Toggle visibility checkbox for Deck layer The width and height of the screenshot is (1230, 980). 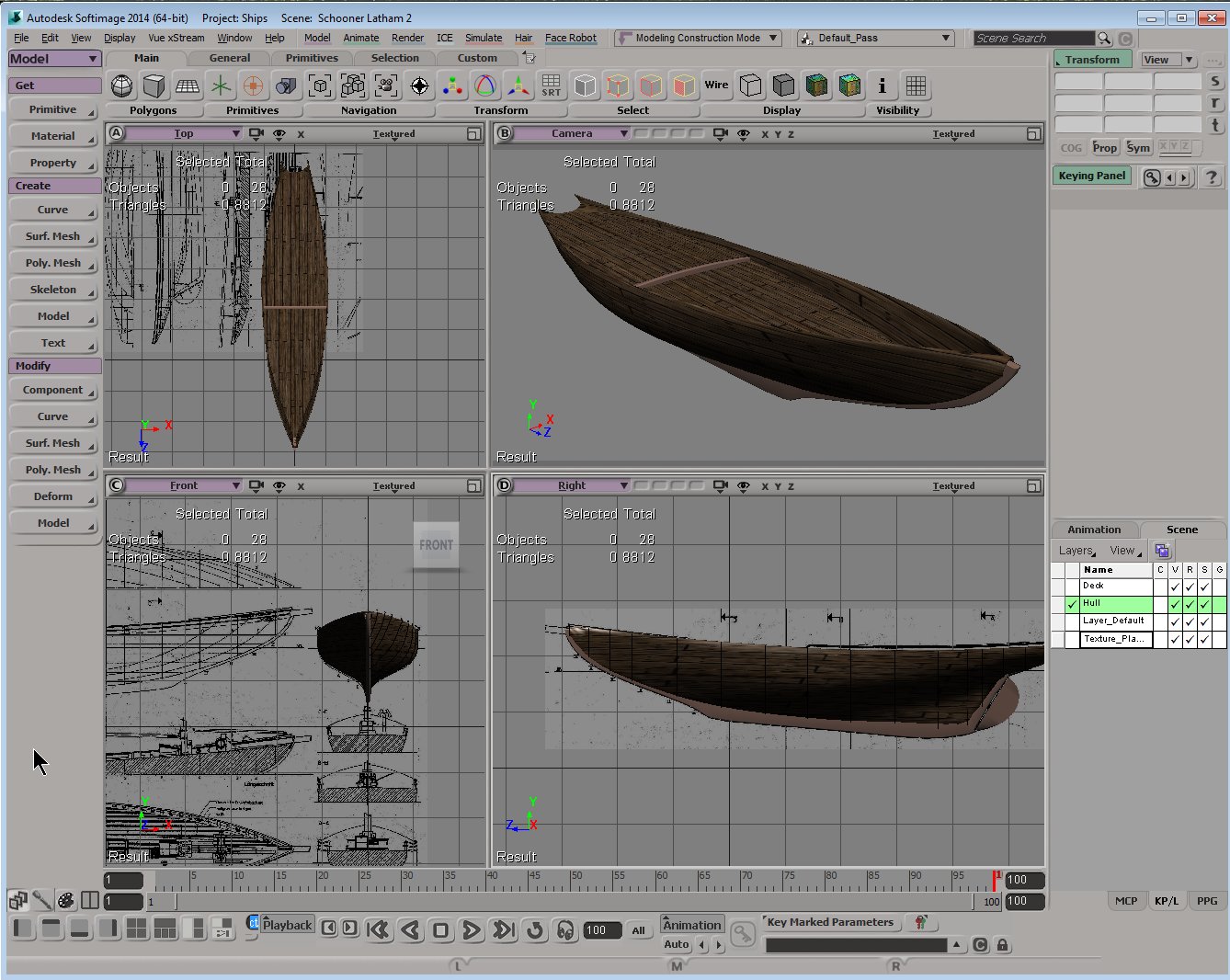(x=1175, y=587)
